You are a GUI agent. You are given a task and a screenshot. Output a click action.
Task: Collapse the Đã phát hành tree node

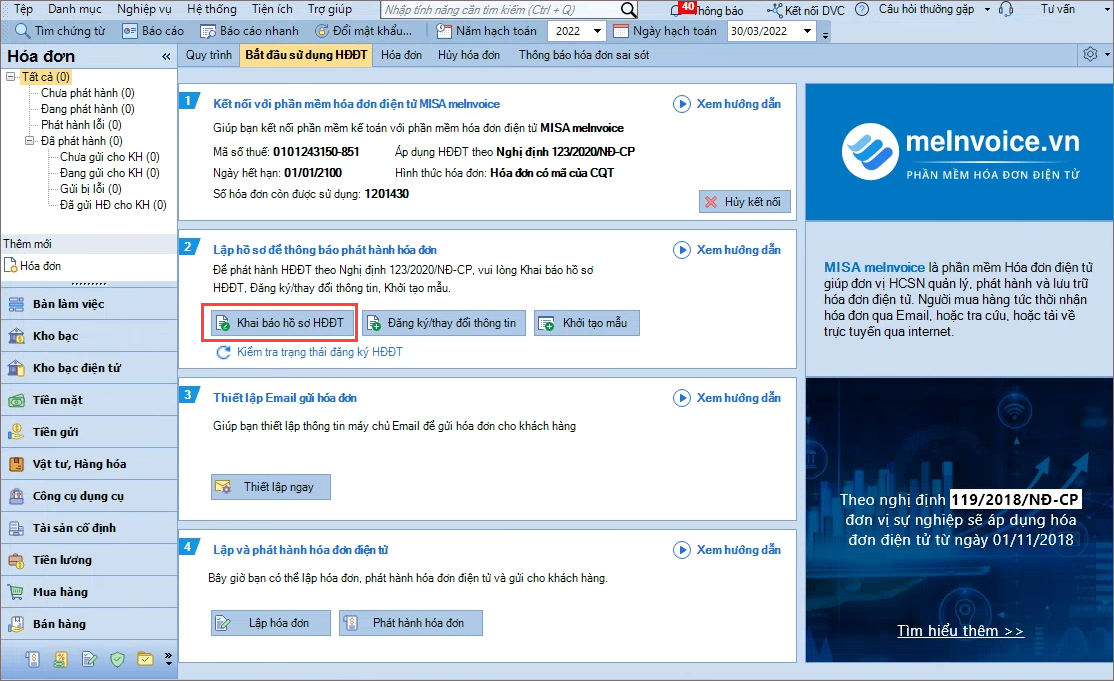[x=30, y=141]
